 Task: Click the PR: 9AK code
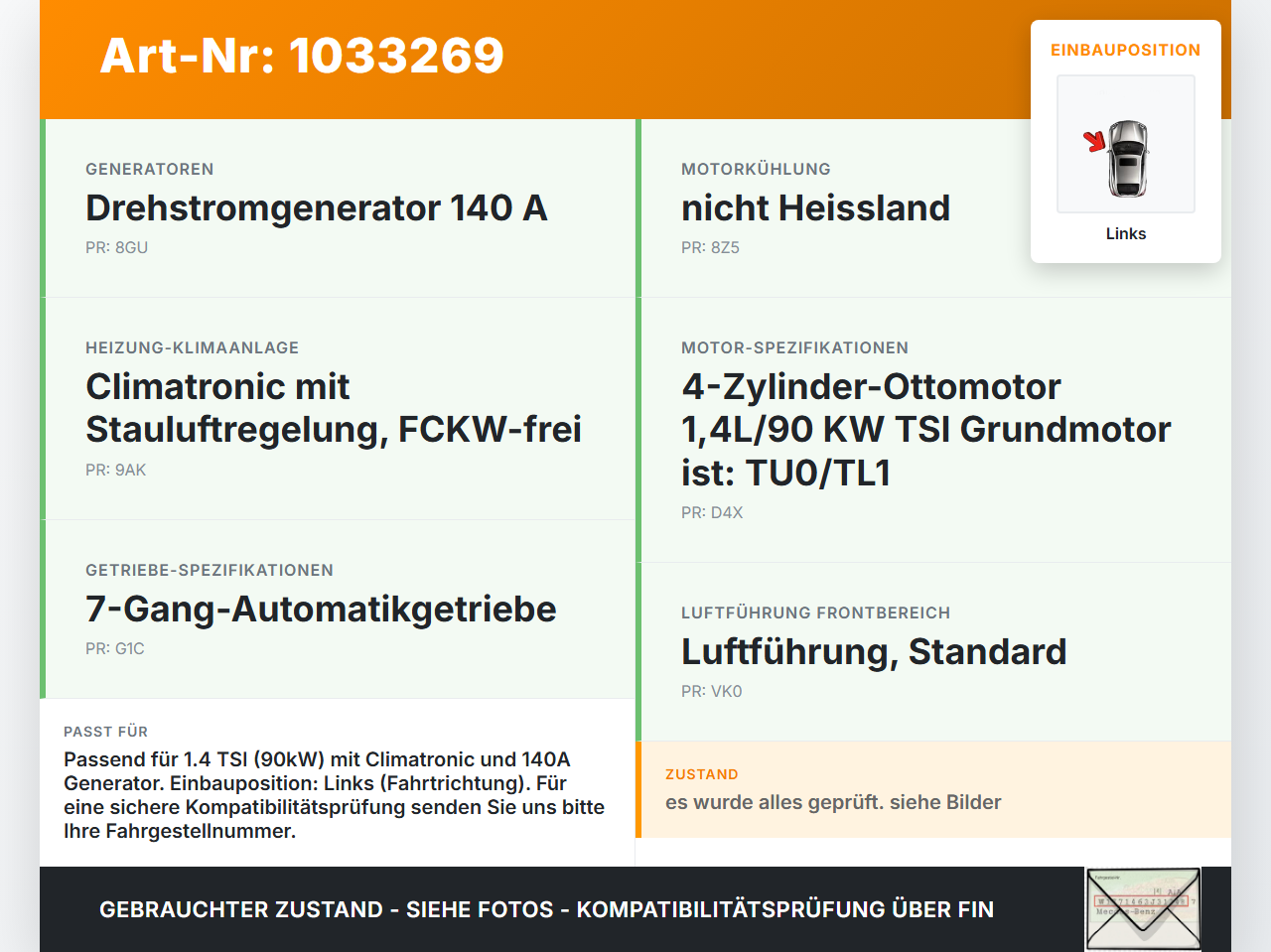(115, 471)
